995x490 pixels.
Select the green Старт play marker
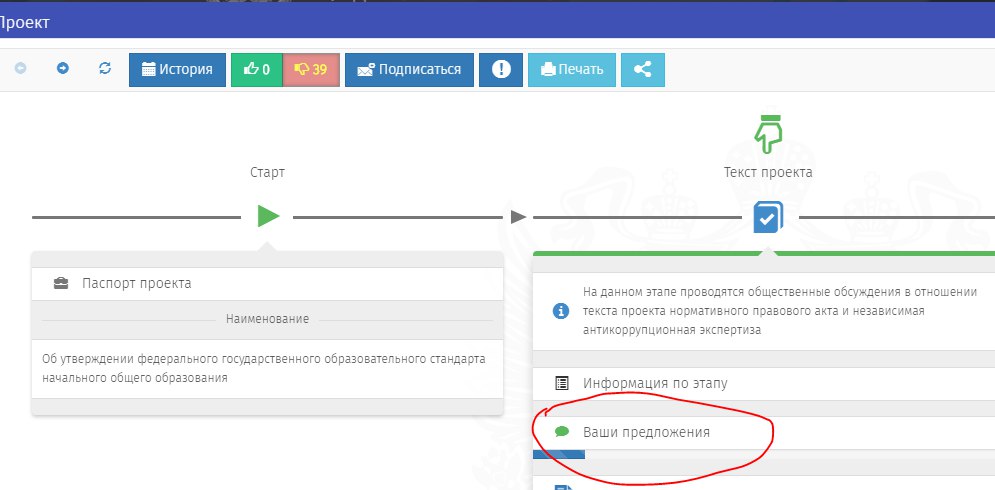click(x=268, y=216)
